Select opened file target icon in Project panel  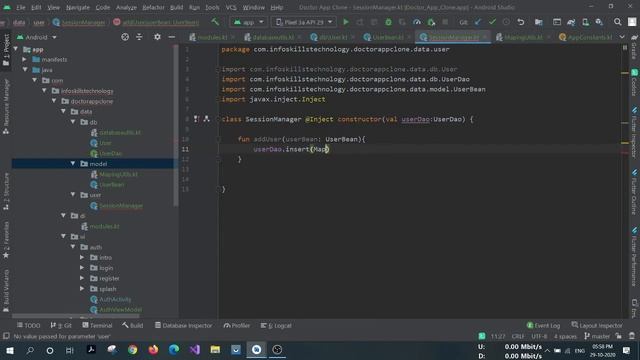click(125, 37)
